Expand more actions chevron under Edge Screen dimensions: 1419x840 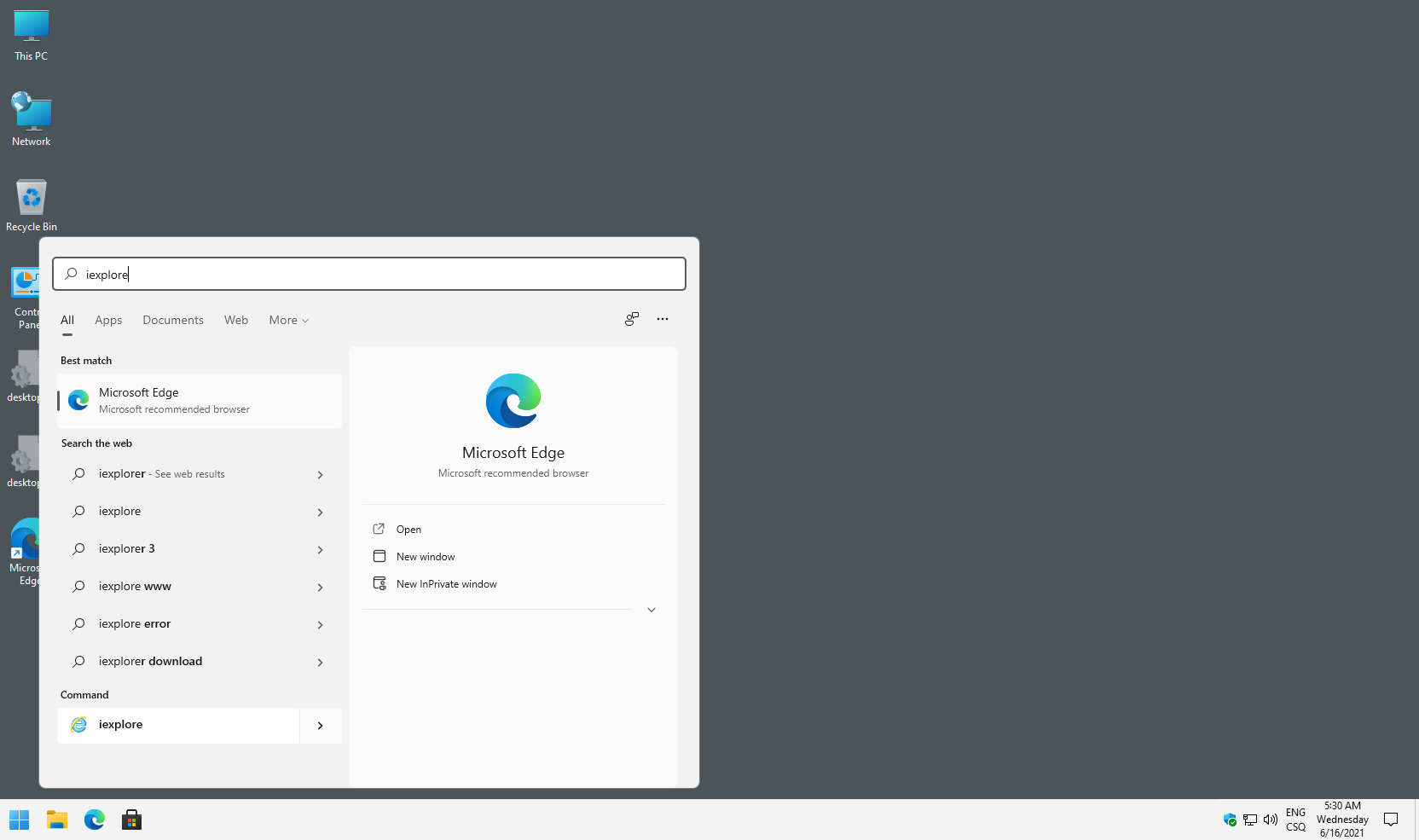(652, 610)
